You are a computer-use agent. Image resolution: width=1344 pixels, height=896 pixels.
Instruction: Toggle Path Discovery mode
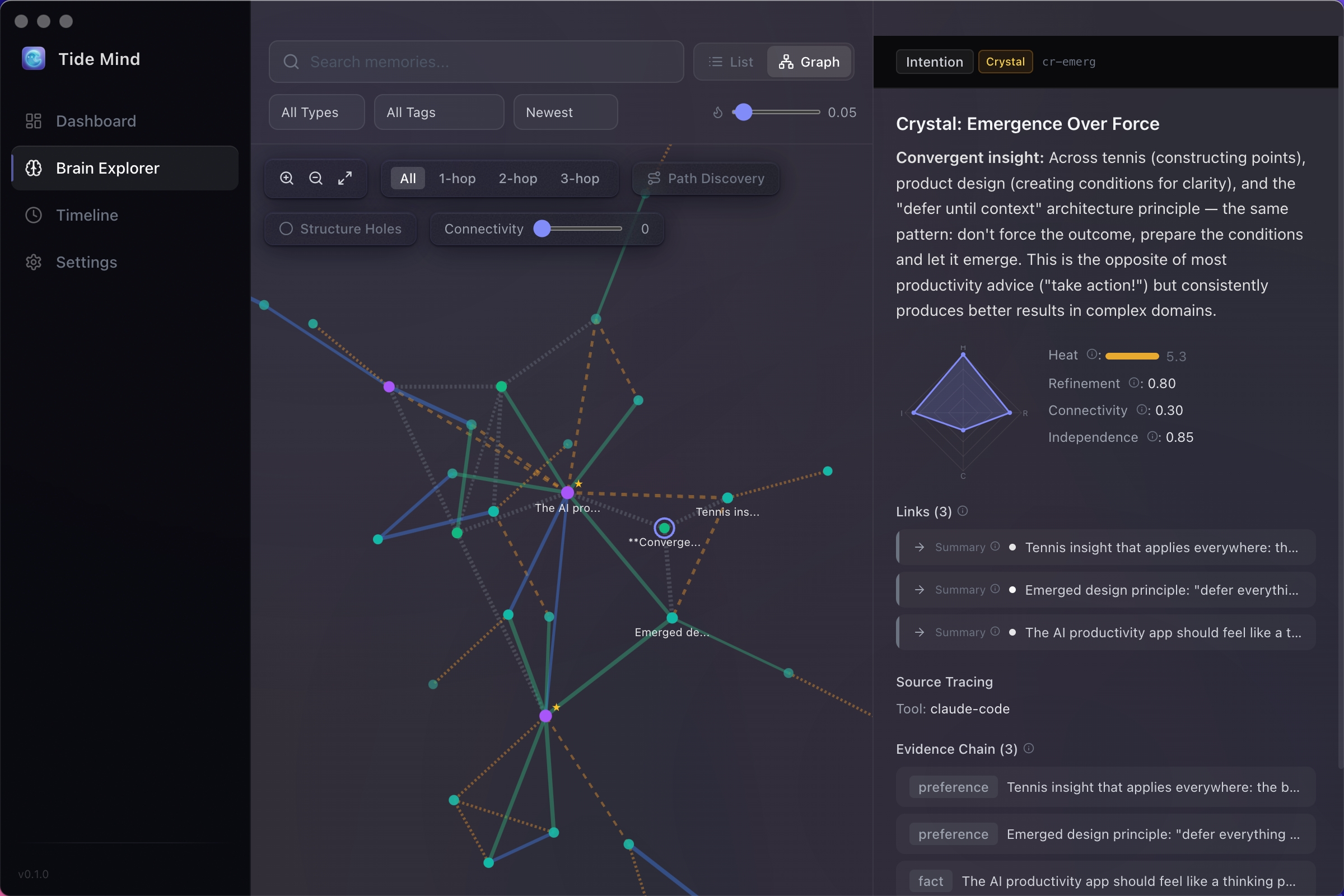[x=706, y=178]
